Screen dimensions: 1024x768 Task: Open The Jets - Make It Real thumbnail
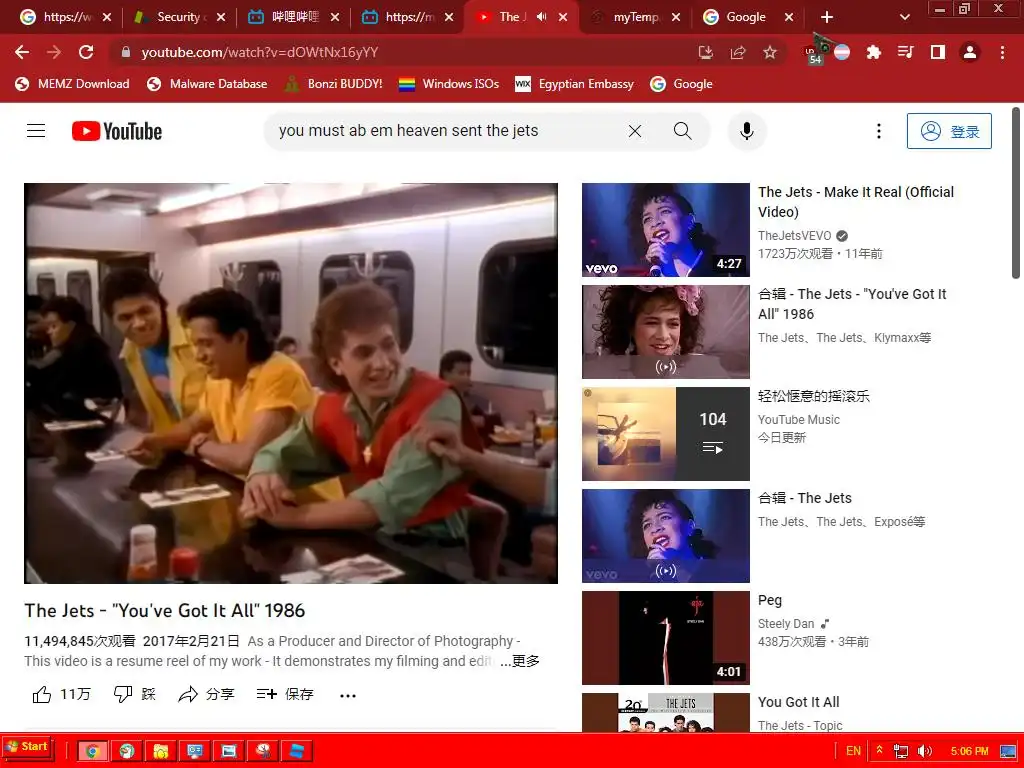point(665,230)
